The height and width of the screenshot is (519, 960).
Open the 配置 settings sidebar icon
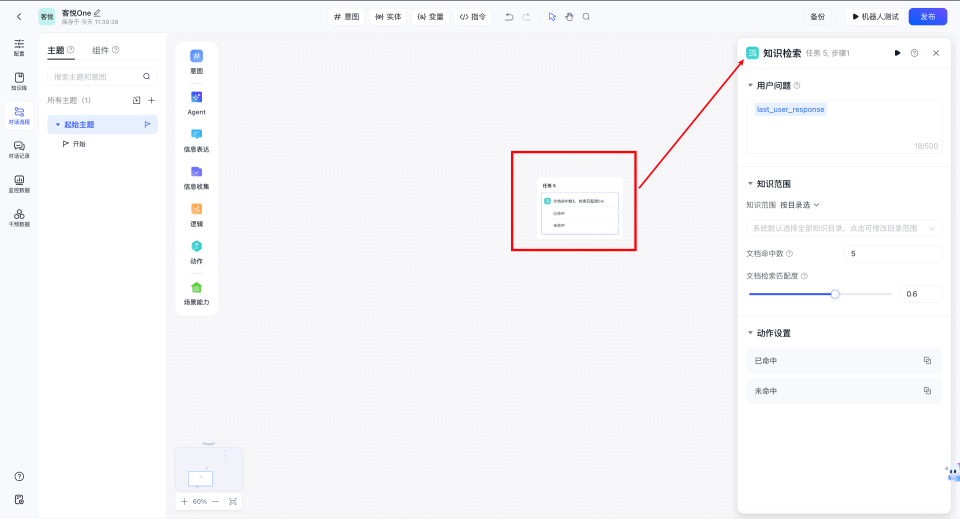19,47
